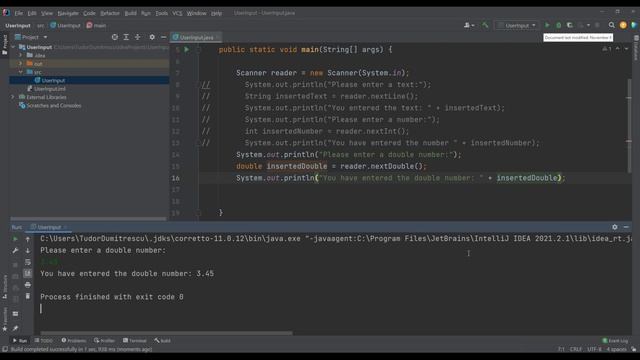This screenshot has height=360, width=640.
Task: Select the UserInput tab in the Run panel
Action: click(49, 227)
